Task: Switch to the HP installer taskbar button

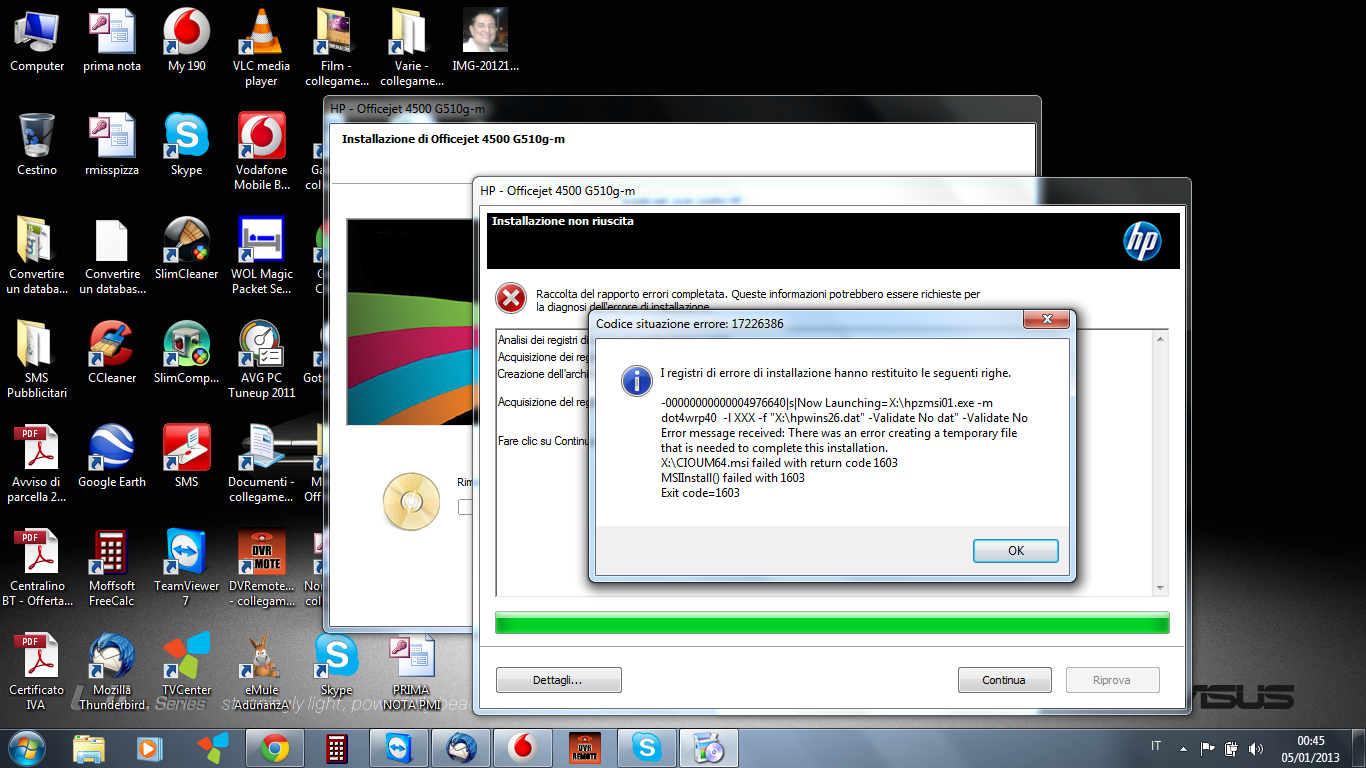Action: [x=709, y=748]
